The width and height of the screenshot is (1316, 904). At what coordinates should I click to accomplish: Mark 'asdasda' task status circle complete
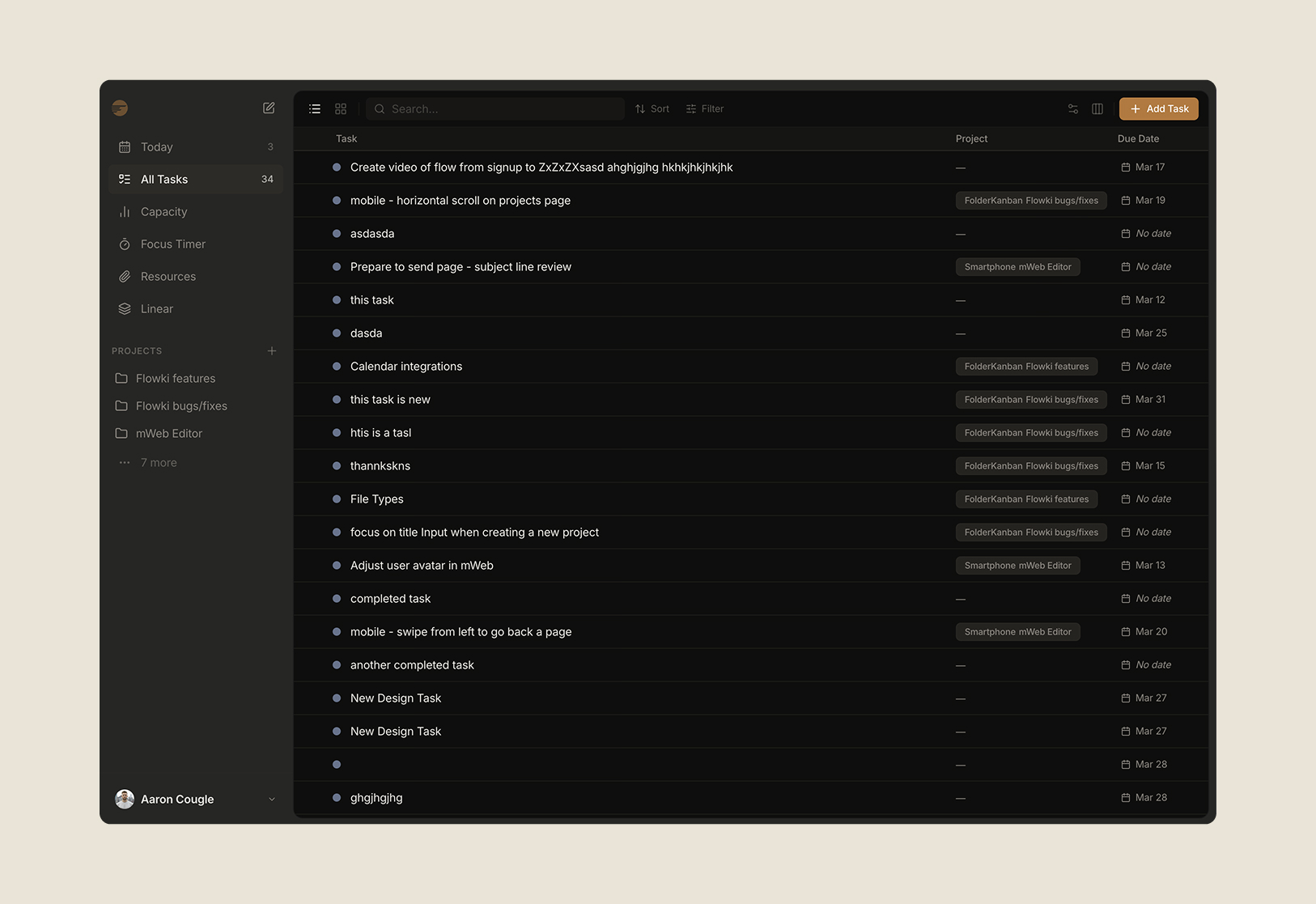tap(337, 234)
